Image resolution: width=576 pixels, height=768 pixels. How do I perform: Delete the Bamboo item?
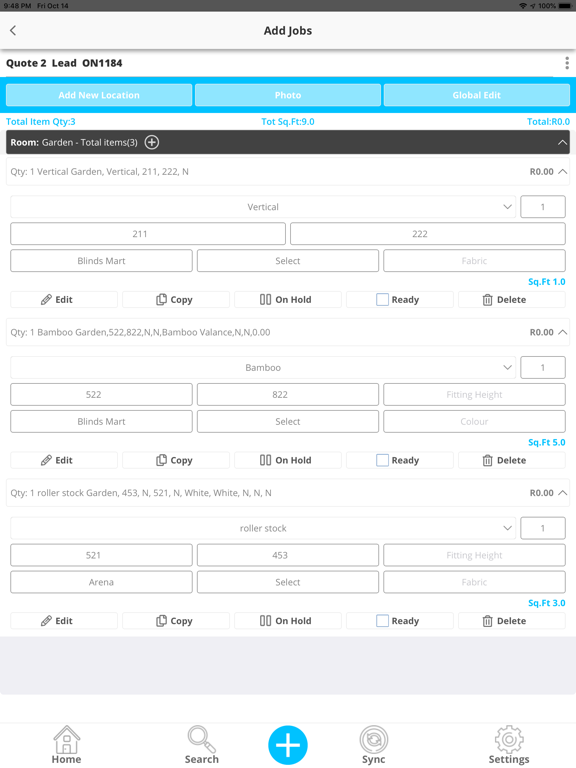point(512,460)
